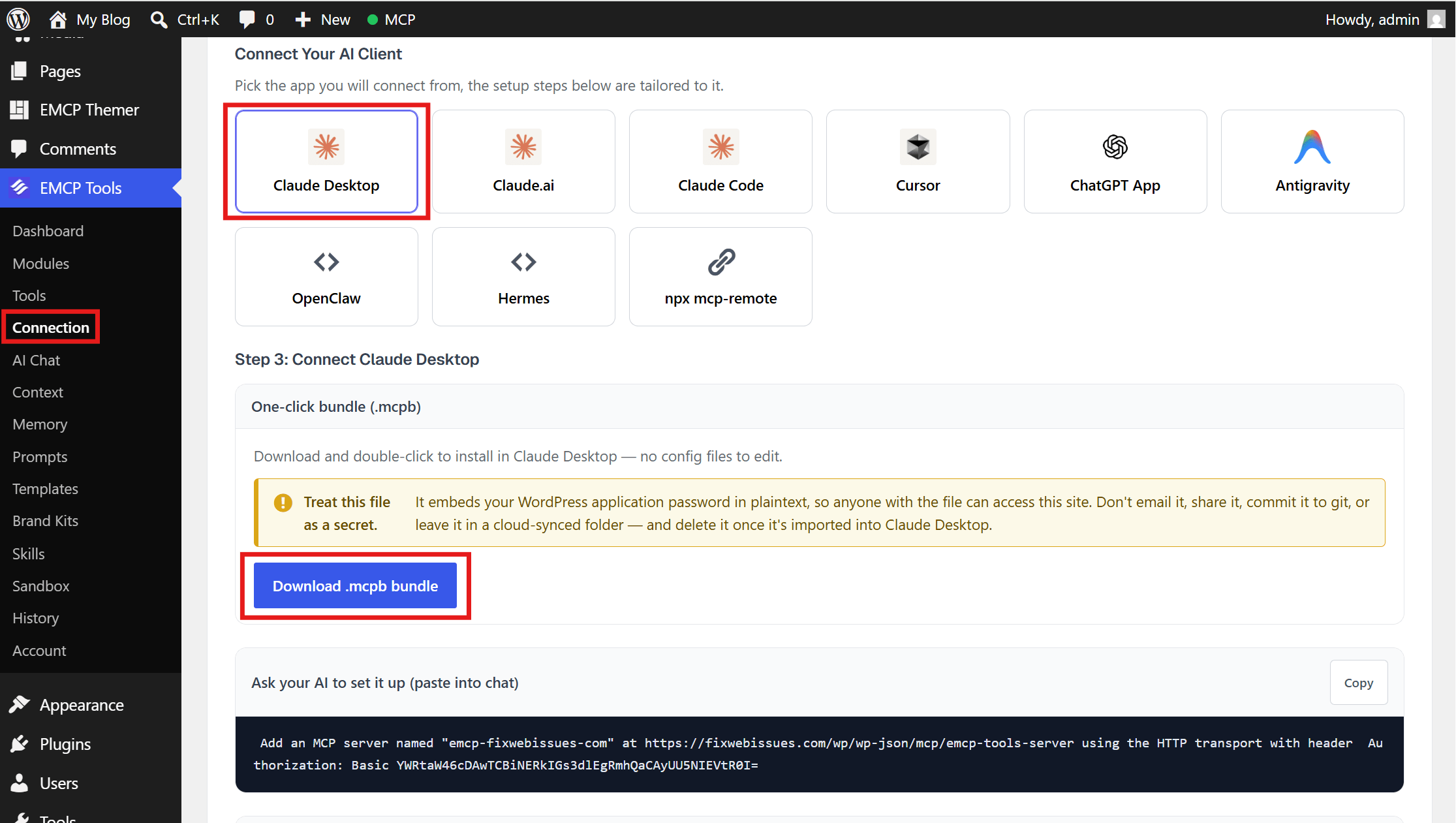
Task: Click the Comments sidebar icon
Action: pos(20,149)
